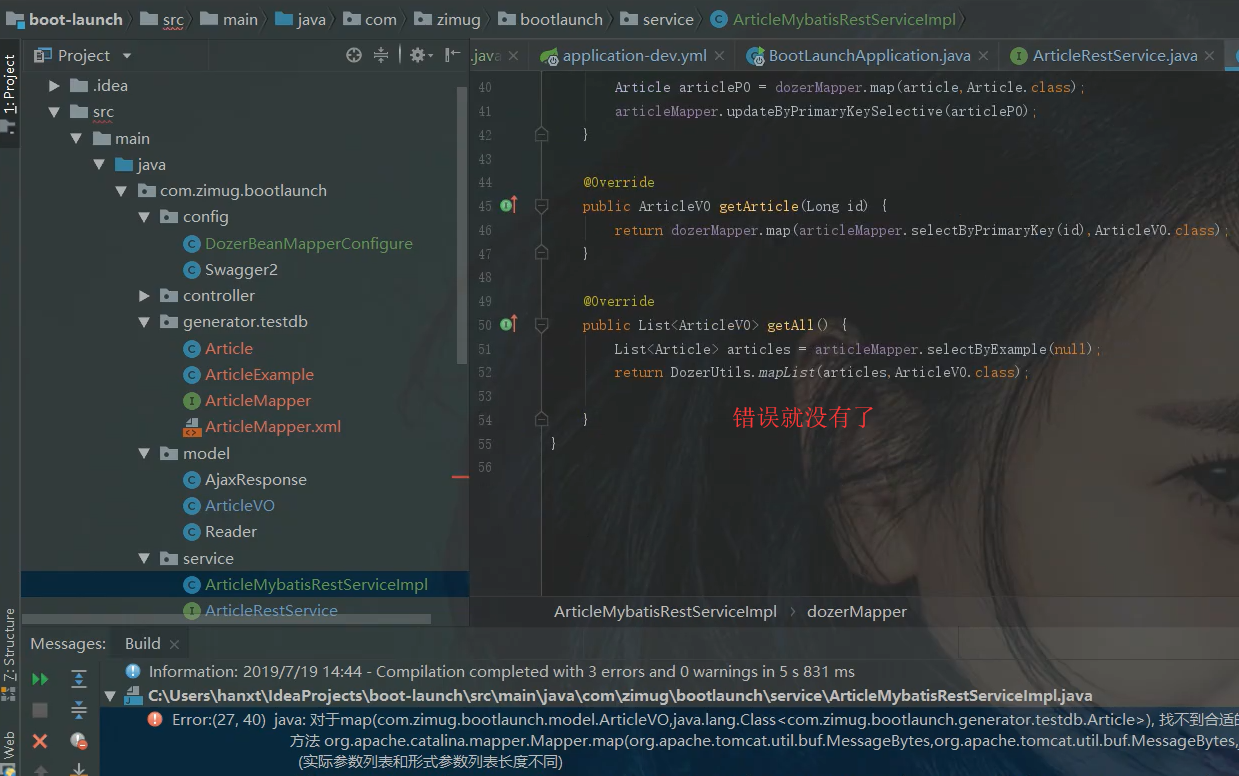Click the export-to-file down arrow icon
Screen dimensions: 1239x776
tap(79, 769)
